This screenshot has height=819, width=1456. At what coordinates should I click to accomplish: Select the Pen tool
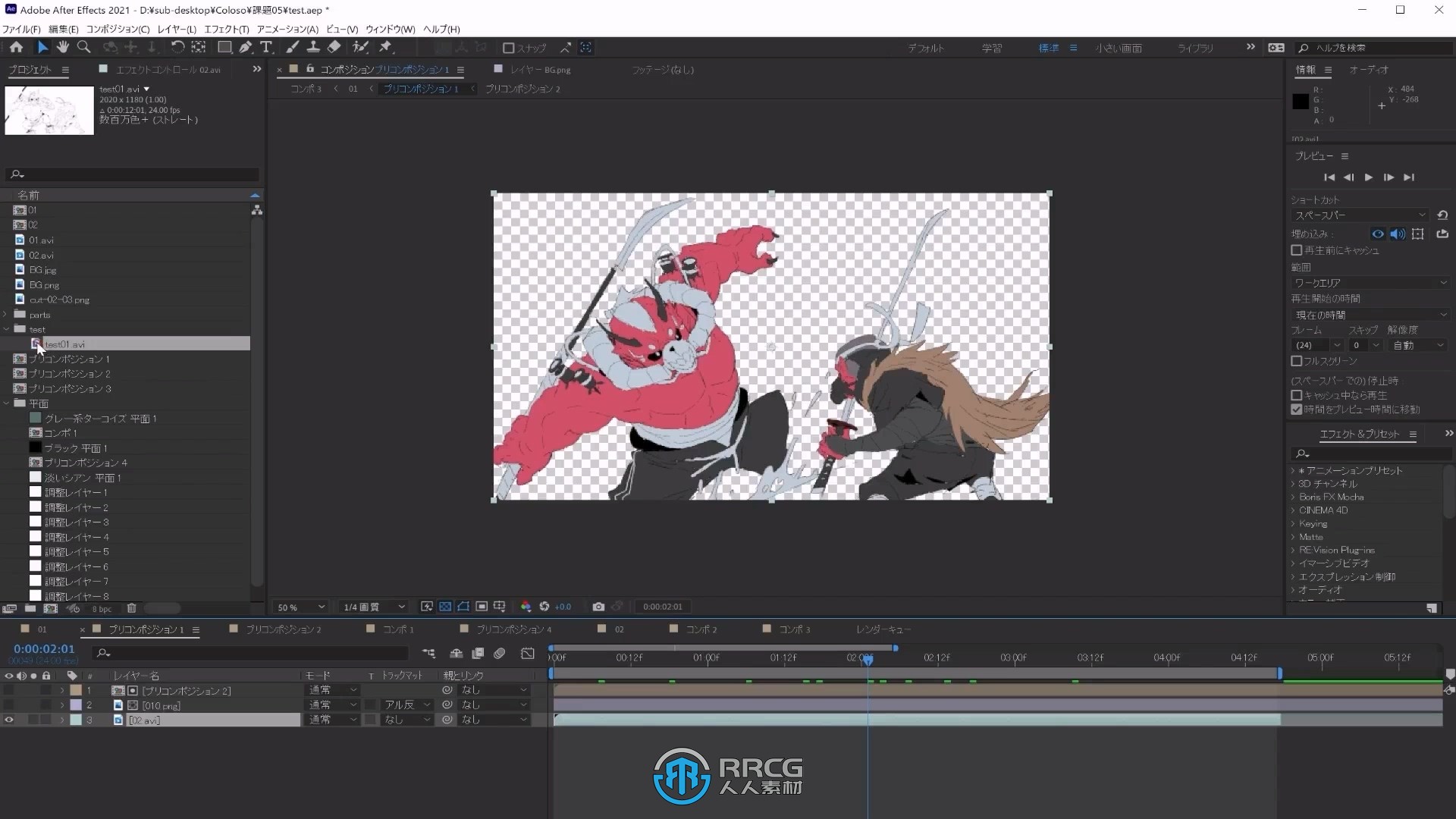point(246,47)
